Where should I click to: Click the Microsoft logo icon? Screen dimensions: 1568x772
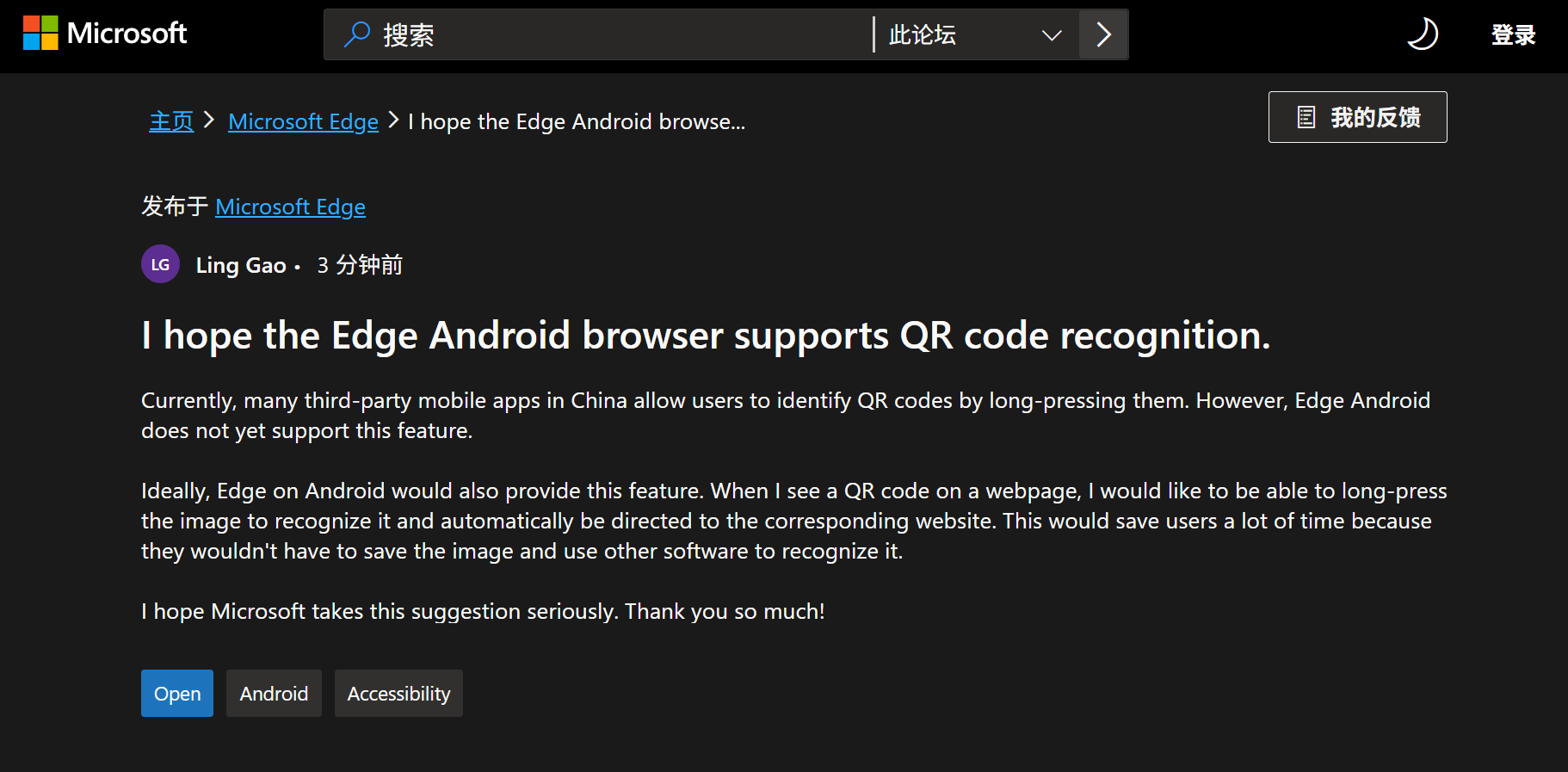pos(40,33)
